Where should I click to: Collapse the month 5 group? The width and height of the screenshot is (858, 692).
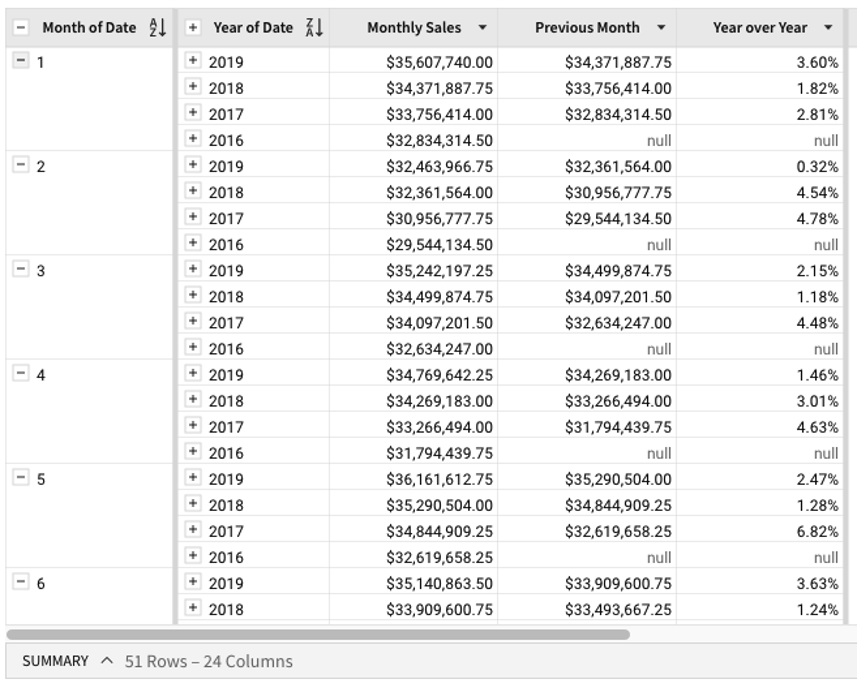pos(20,478)
